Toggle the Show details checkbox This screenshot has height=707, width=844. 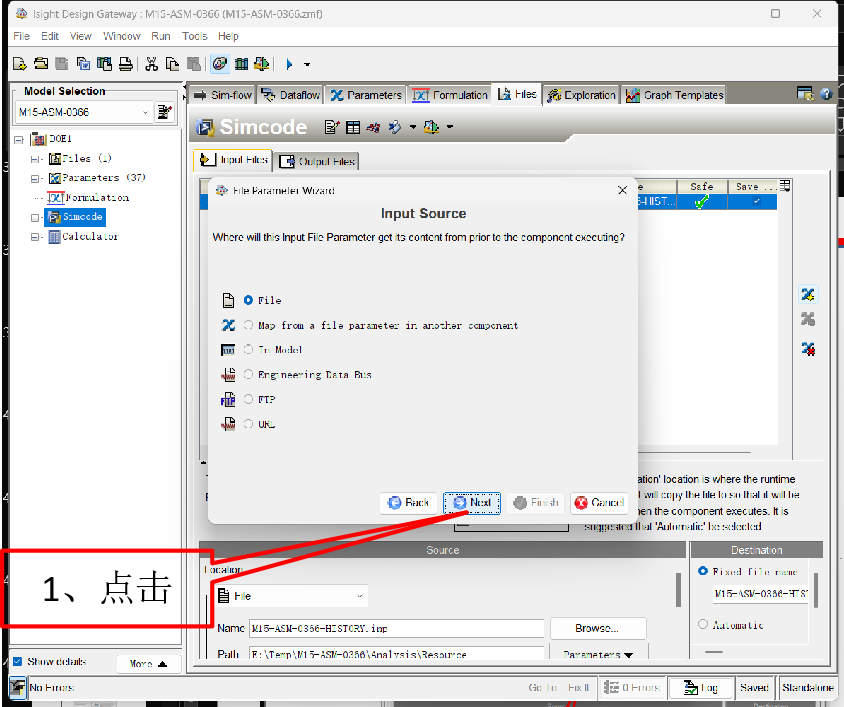pos(17,662)
